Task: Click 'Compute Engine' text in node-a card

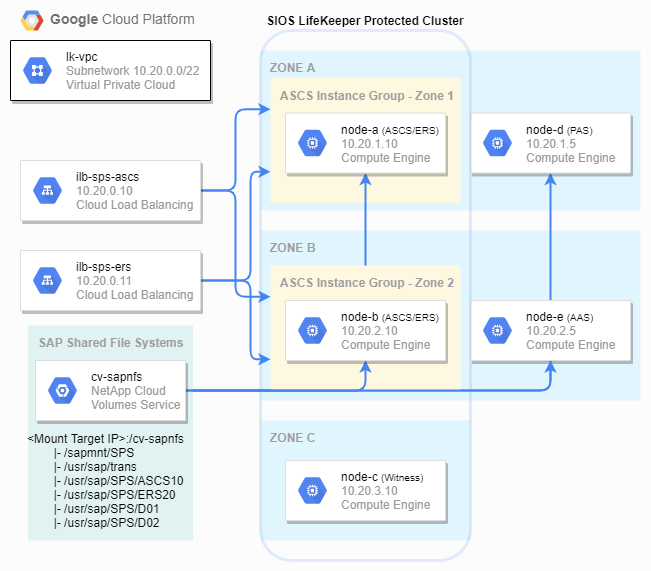Action: (386, 158)
